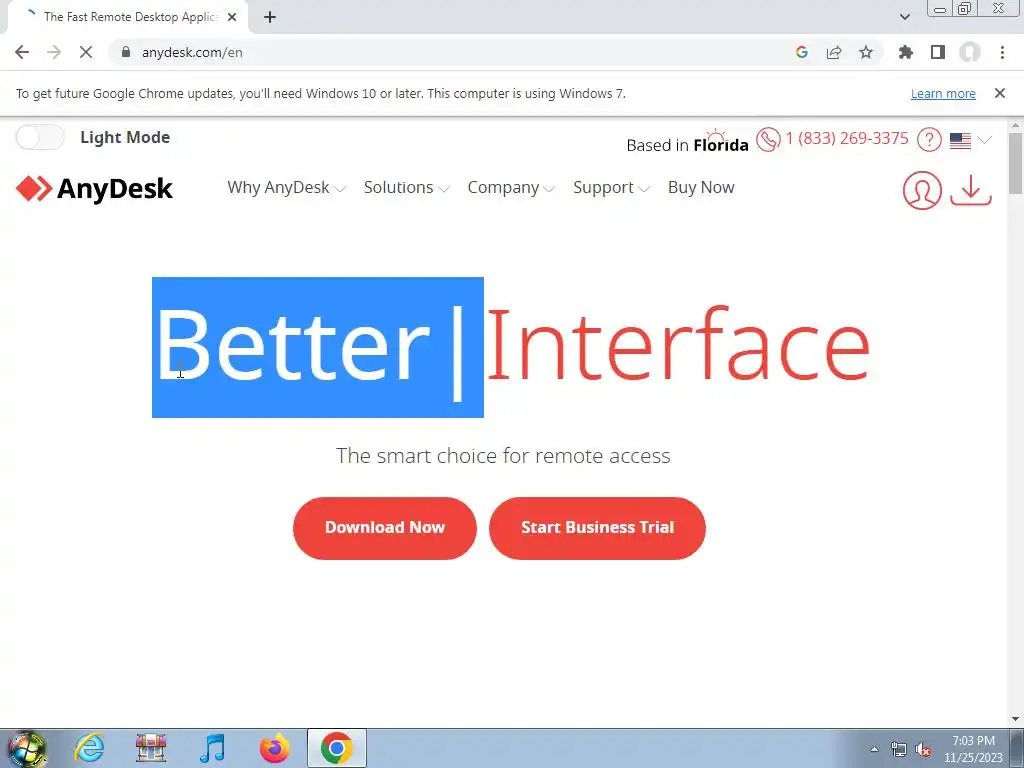
Task: Click the Chrome taskbar icon
Action: pos(337,748)
